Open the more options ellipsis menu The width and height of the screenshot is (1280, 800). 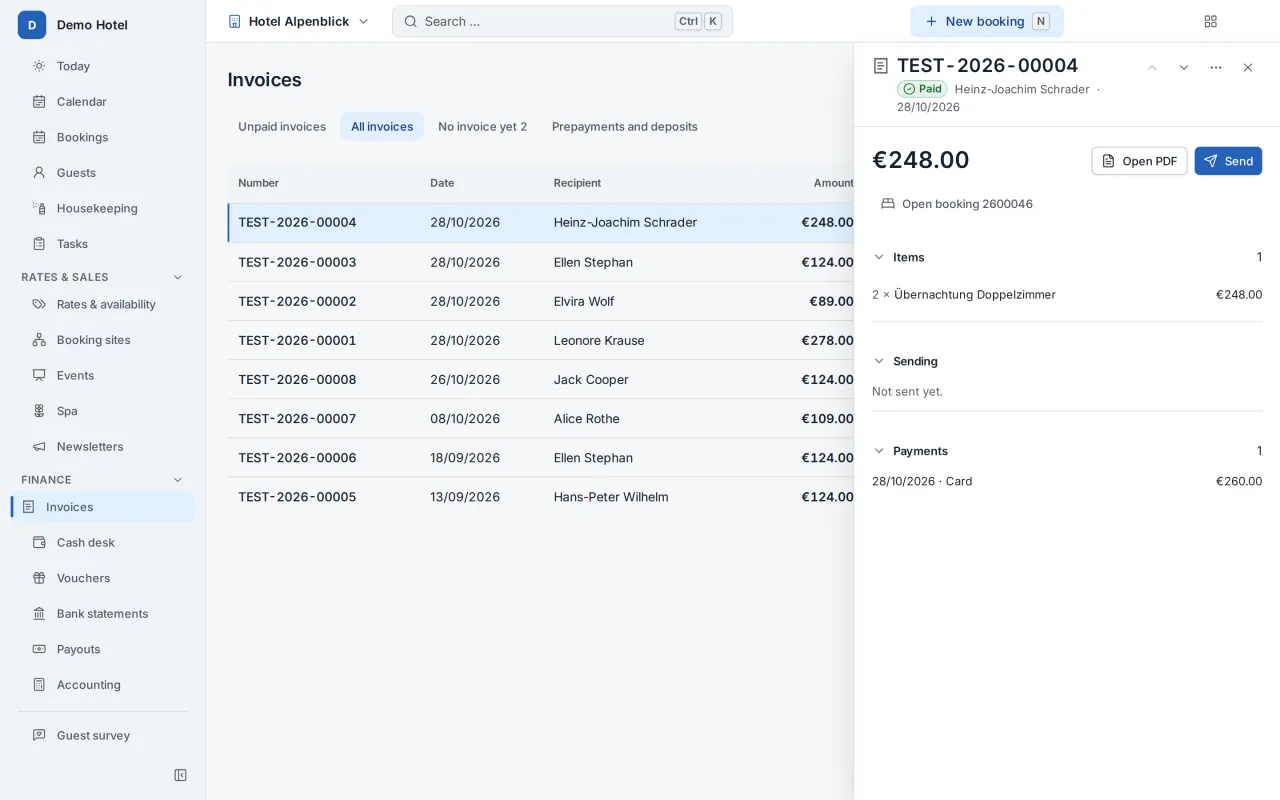(x=1216, y=68)
